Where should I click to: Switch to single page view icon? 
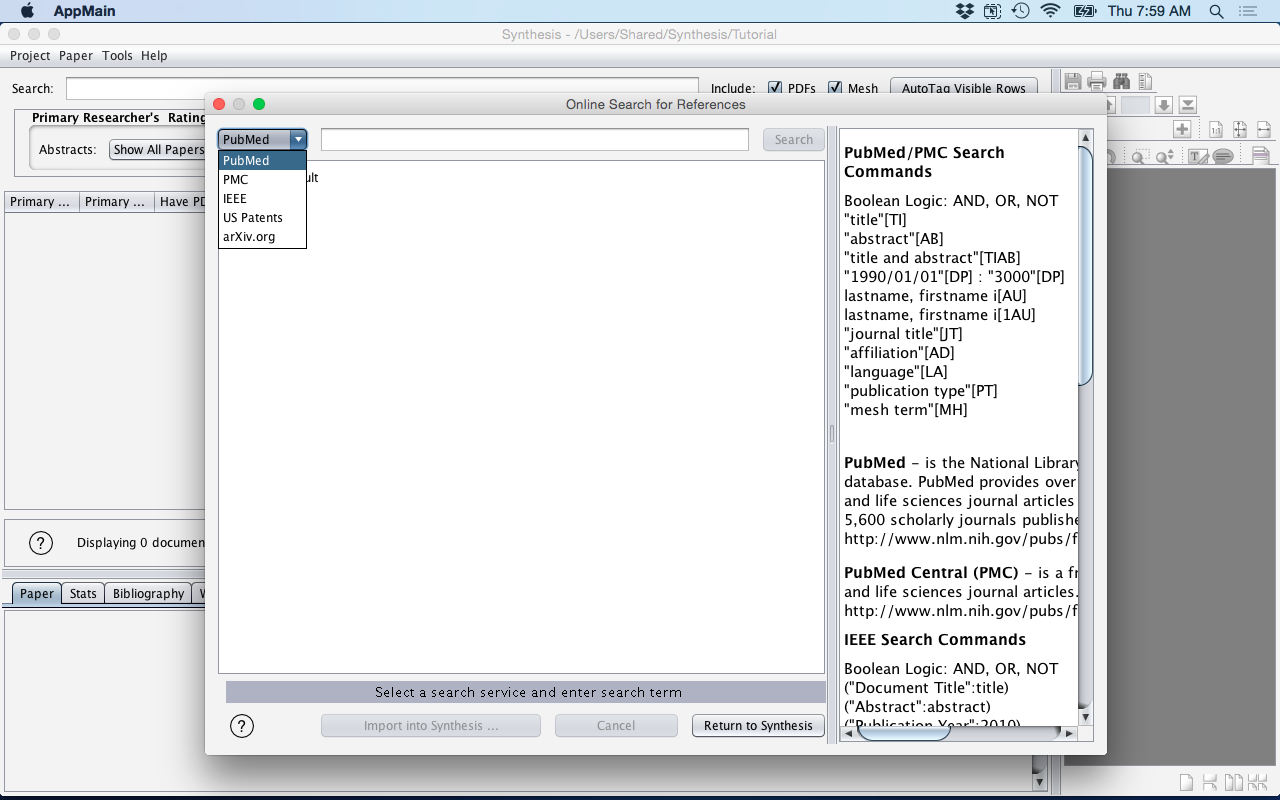pyautogui.click(x=1186, y=782)
